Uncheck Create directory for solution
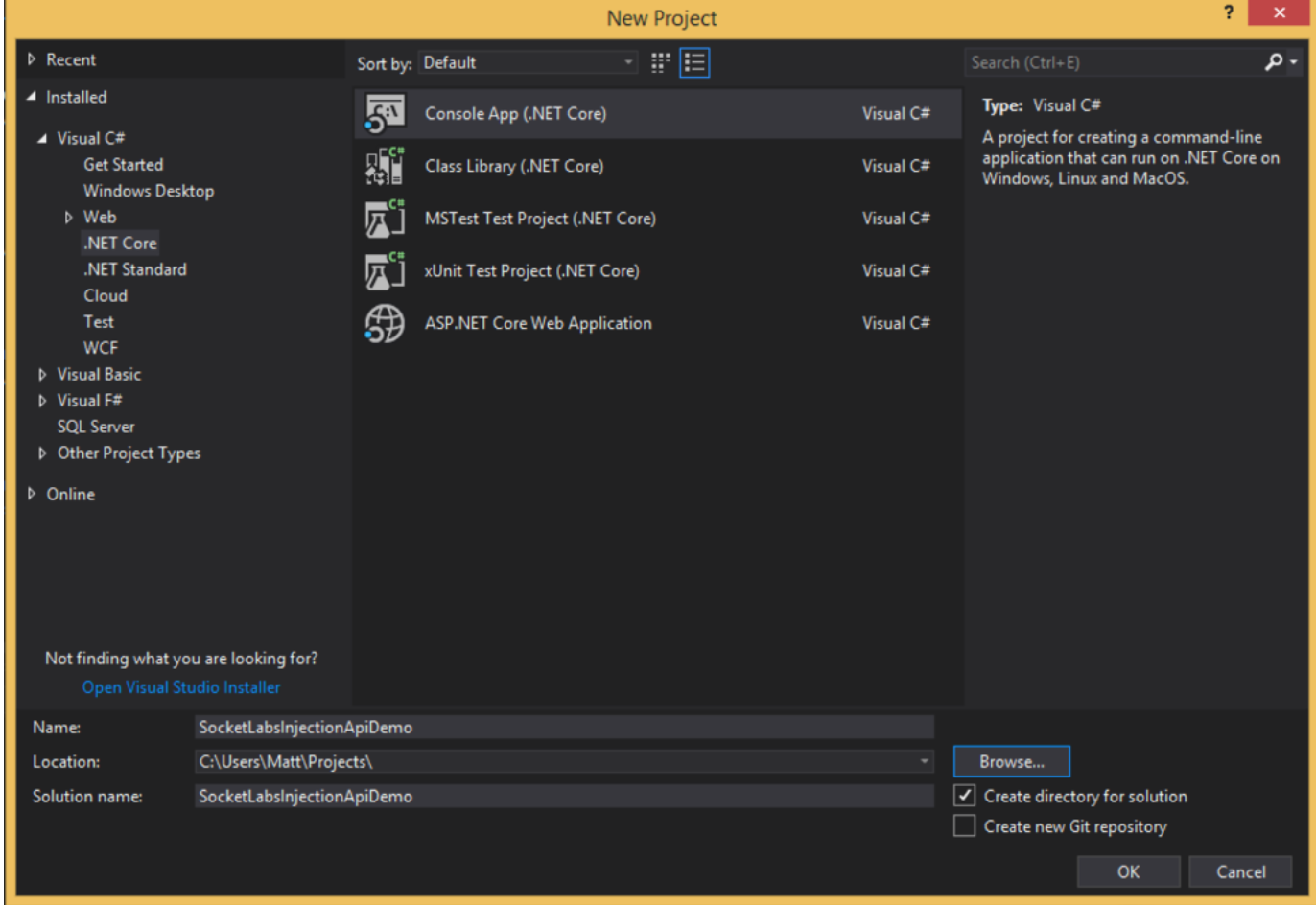The image size is (1316, 905). [965, 796]
